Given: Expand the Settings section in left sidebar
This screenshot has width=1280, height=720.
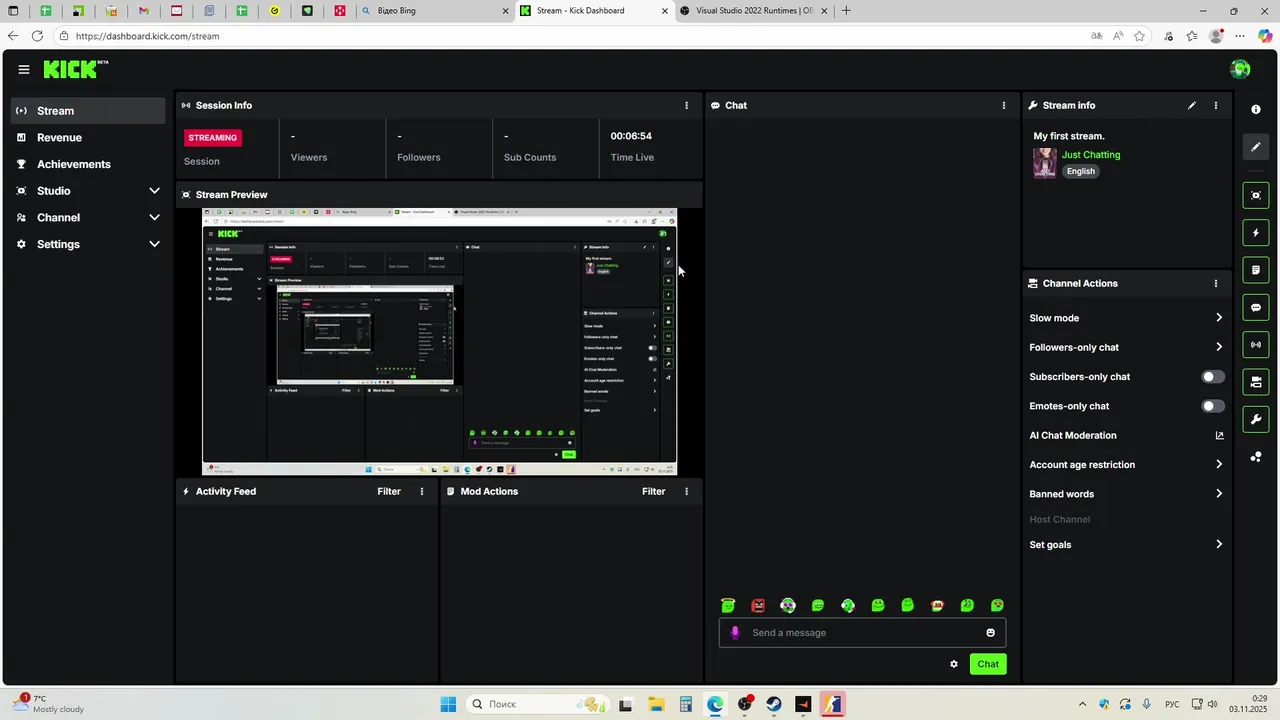Looking at the screenshot, I should (x=88, y=244).
